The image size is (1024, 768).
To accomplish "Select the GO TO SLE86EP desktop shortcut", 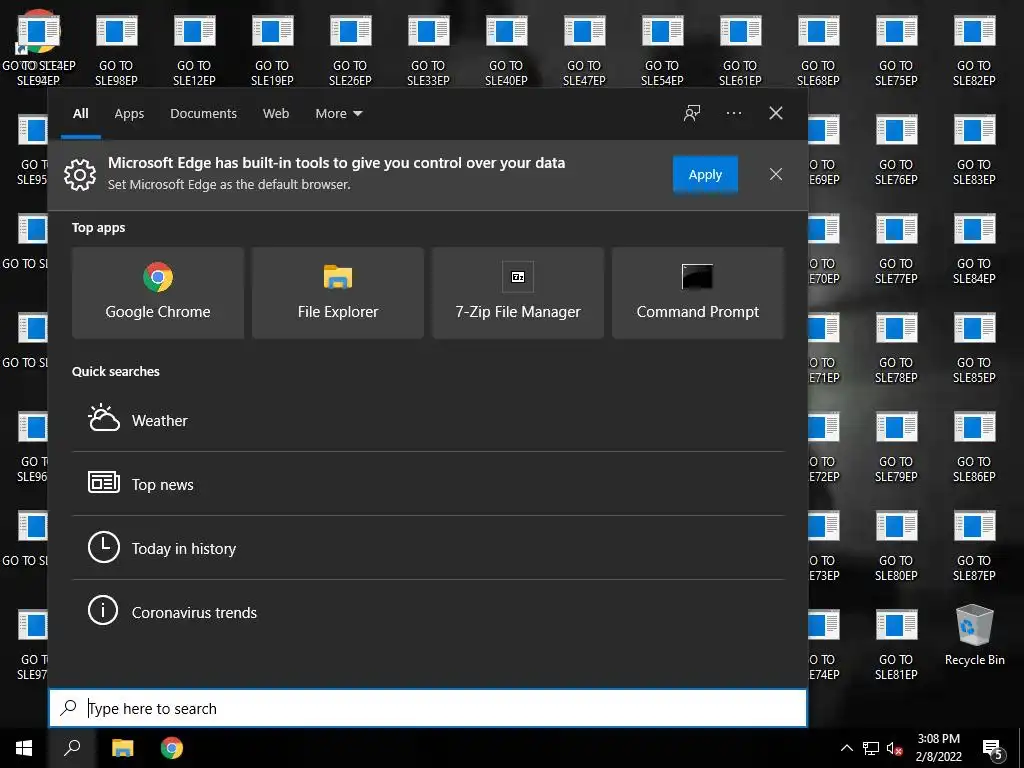I will click(x=974, y=447).
